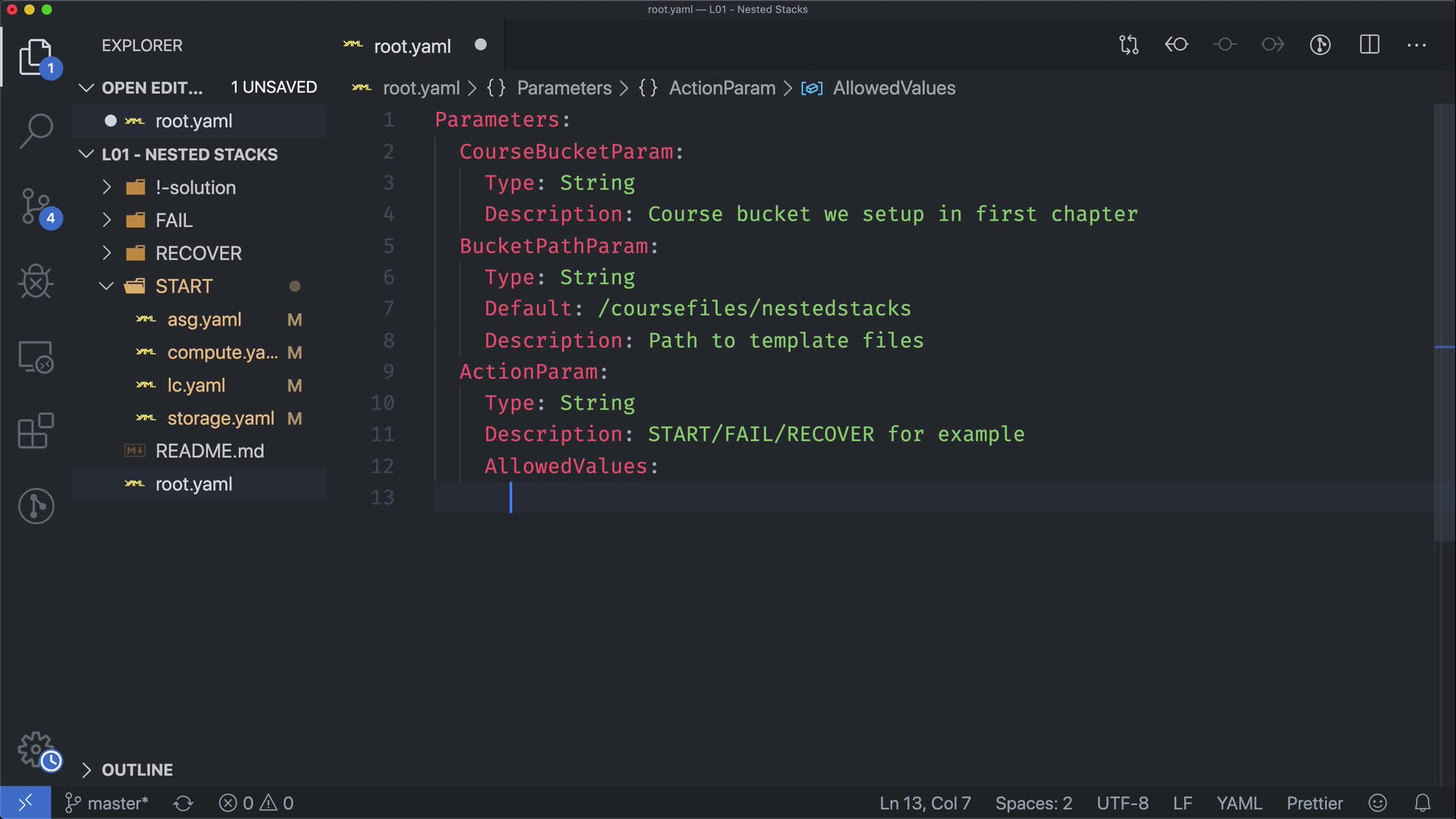This screenshot has width=1456, height=819.
Task: Open the Search view in activity bar
Action: [36, 130]
